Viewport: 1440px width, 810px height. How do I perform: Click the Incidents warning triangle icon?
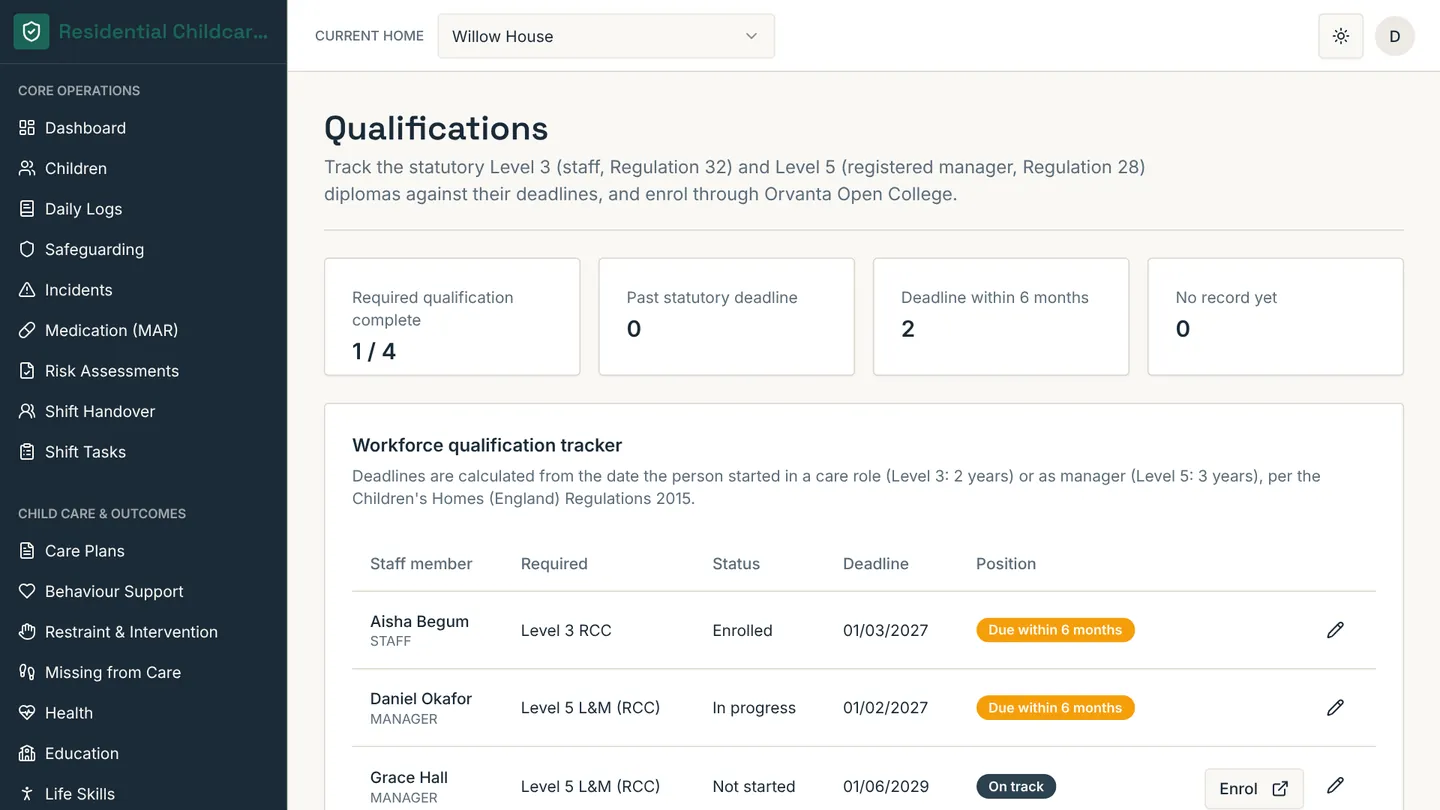(27, 290)
